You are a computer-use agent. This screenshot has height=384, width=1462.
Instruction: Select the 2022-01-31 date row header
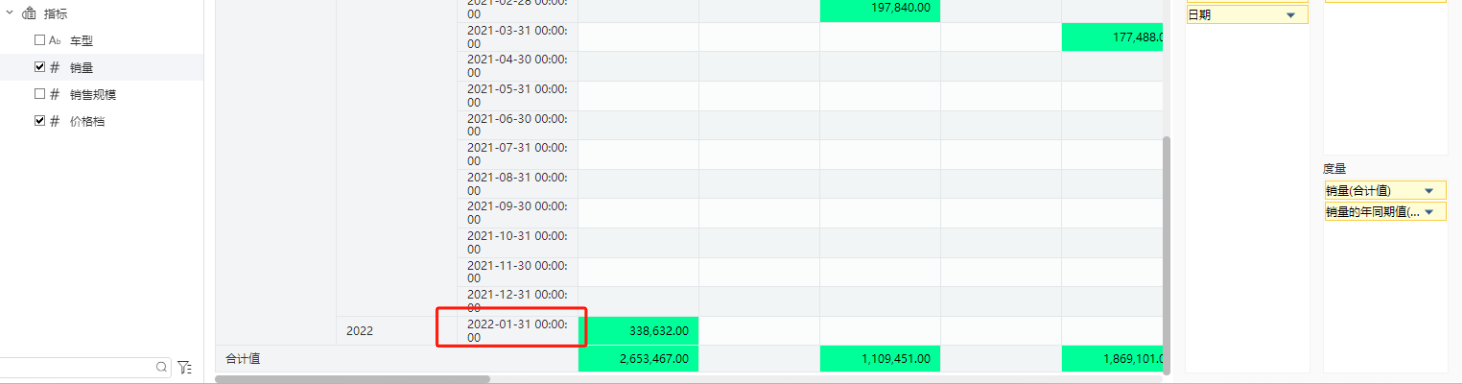click(x=517, y=330)
